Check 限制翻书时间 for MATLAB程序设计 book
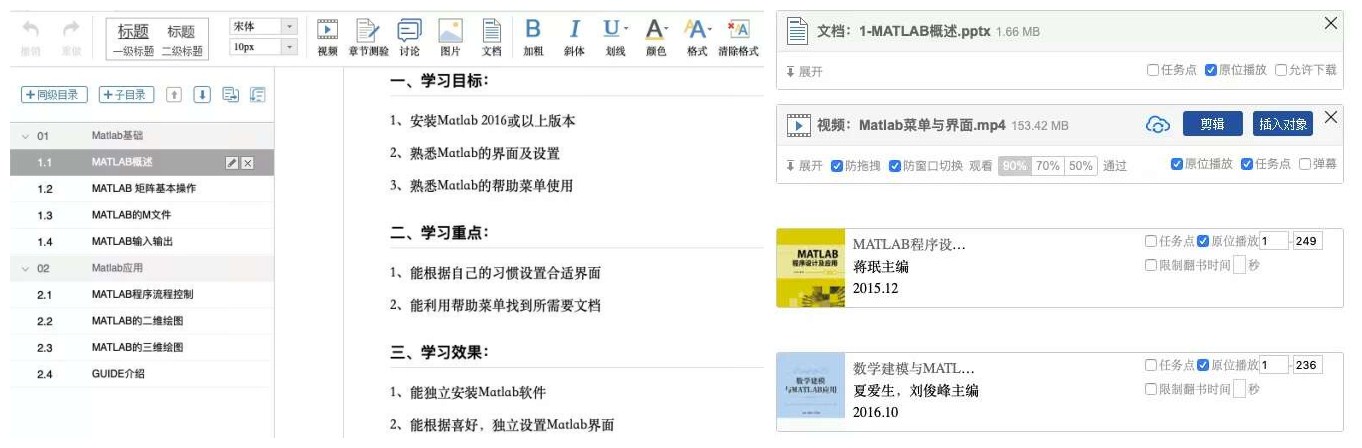Image resolution: width=1362 pixels, height=448 pixels. click(1151, 265)
